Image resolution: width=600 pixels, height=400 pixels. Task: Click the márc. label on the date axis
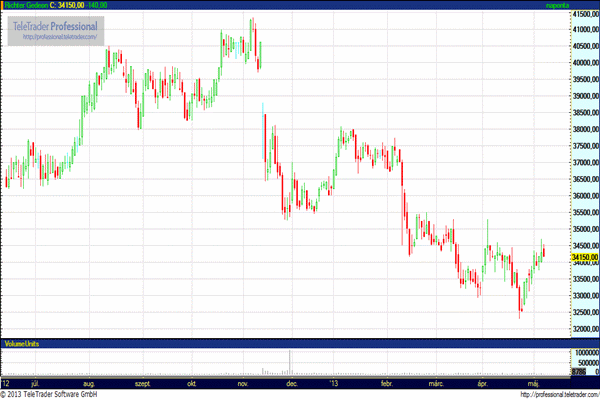click(x=435, y=383)
